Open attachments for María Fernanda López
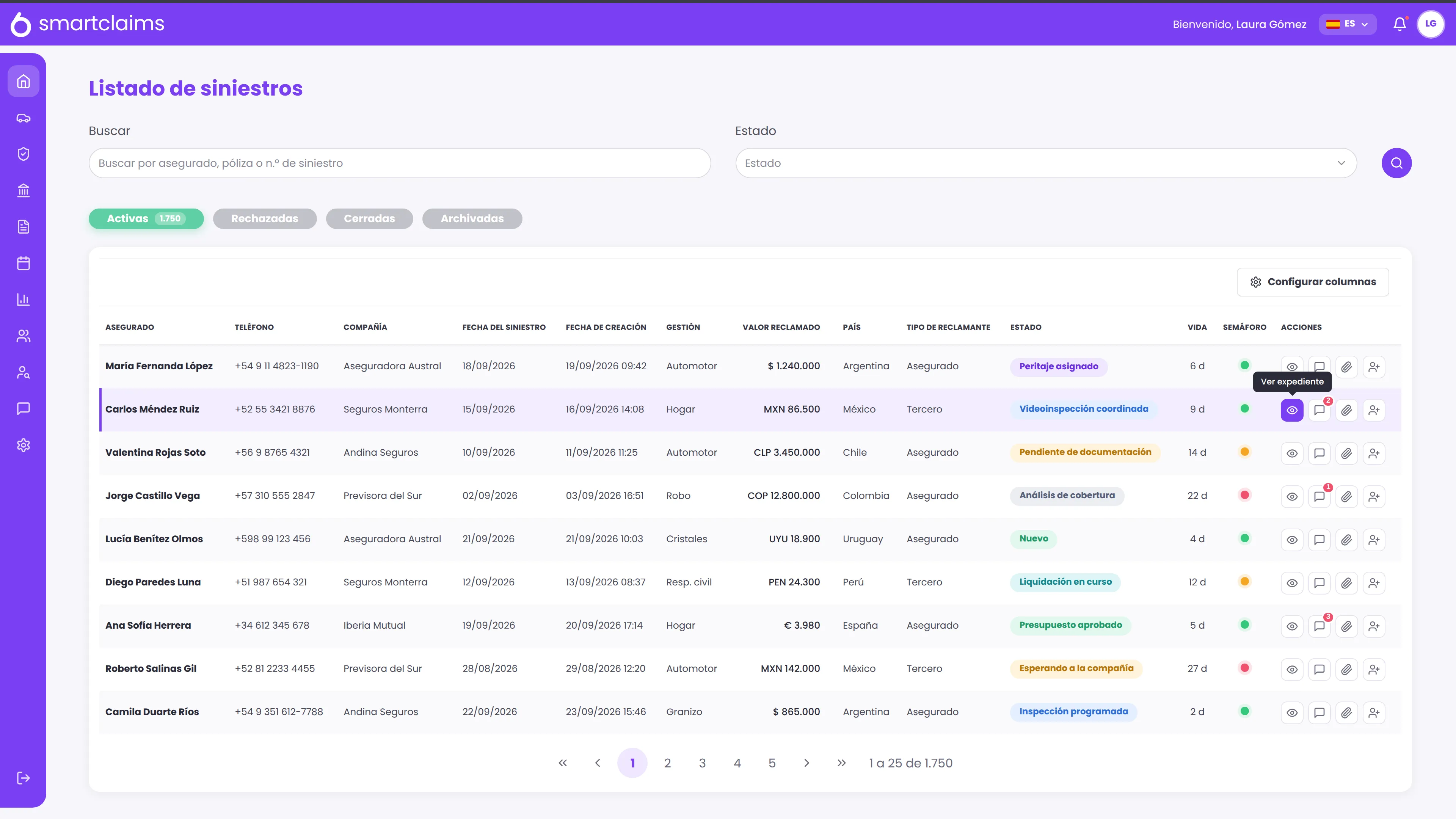This screenshot has width=1456, height=819. (x=1346, y=367)
